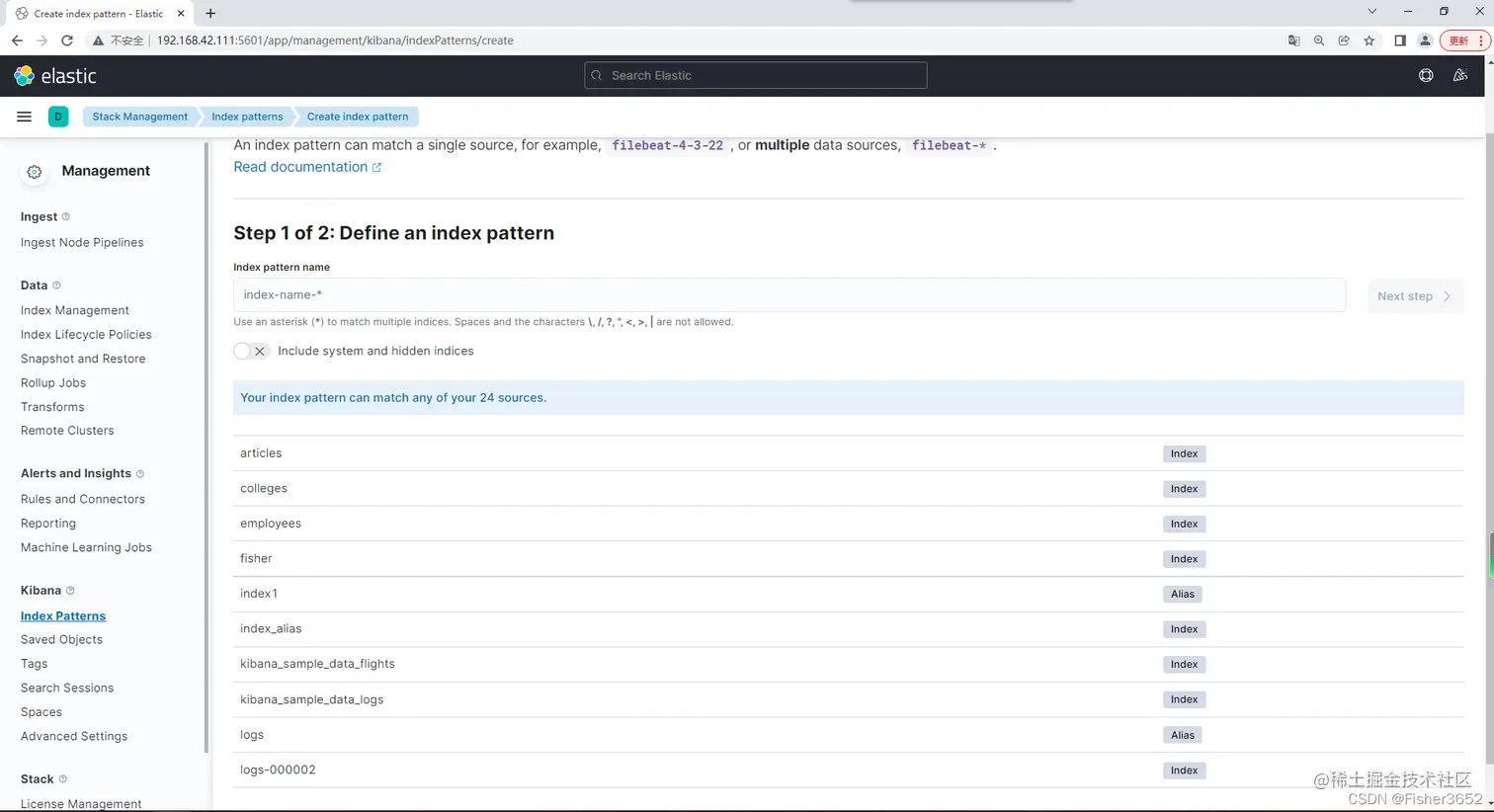Screen dimensions: 1494x812
Task: Open the browser side panel icon
Action: pyautogui.click(x=1400, y=41)
